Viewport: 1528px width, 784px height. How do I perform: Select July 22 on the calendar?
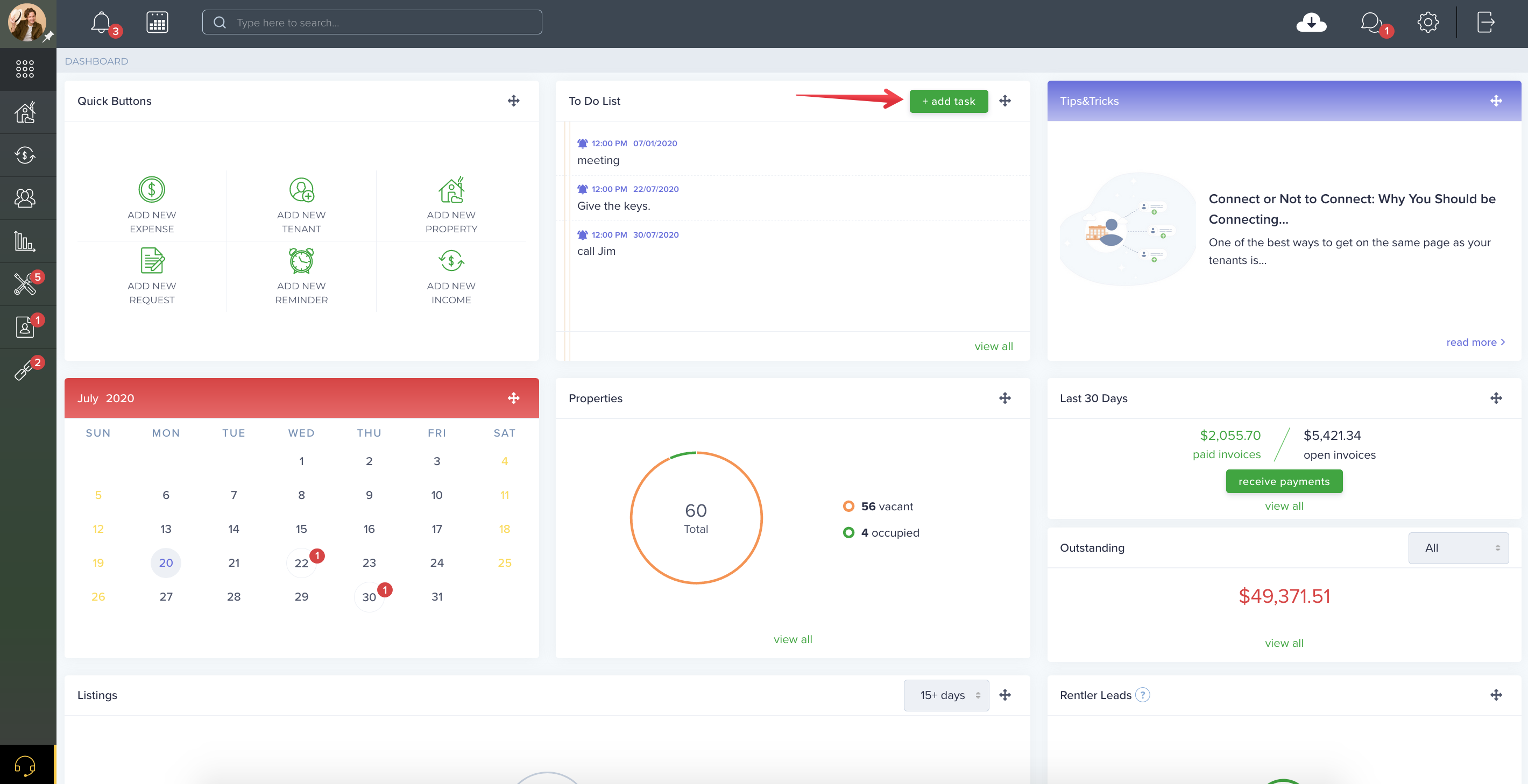(x=301, y=563)
